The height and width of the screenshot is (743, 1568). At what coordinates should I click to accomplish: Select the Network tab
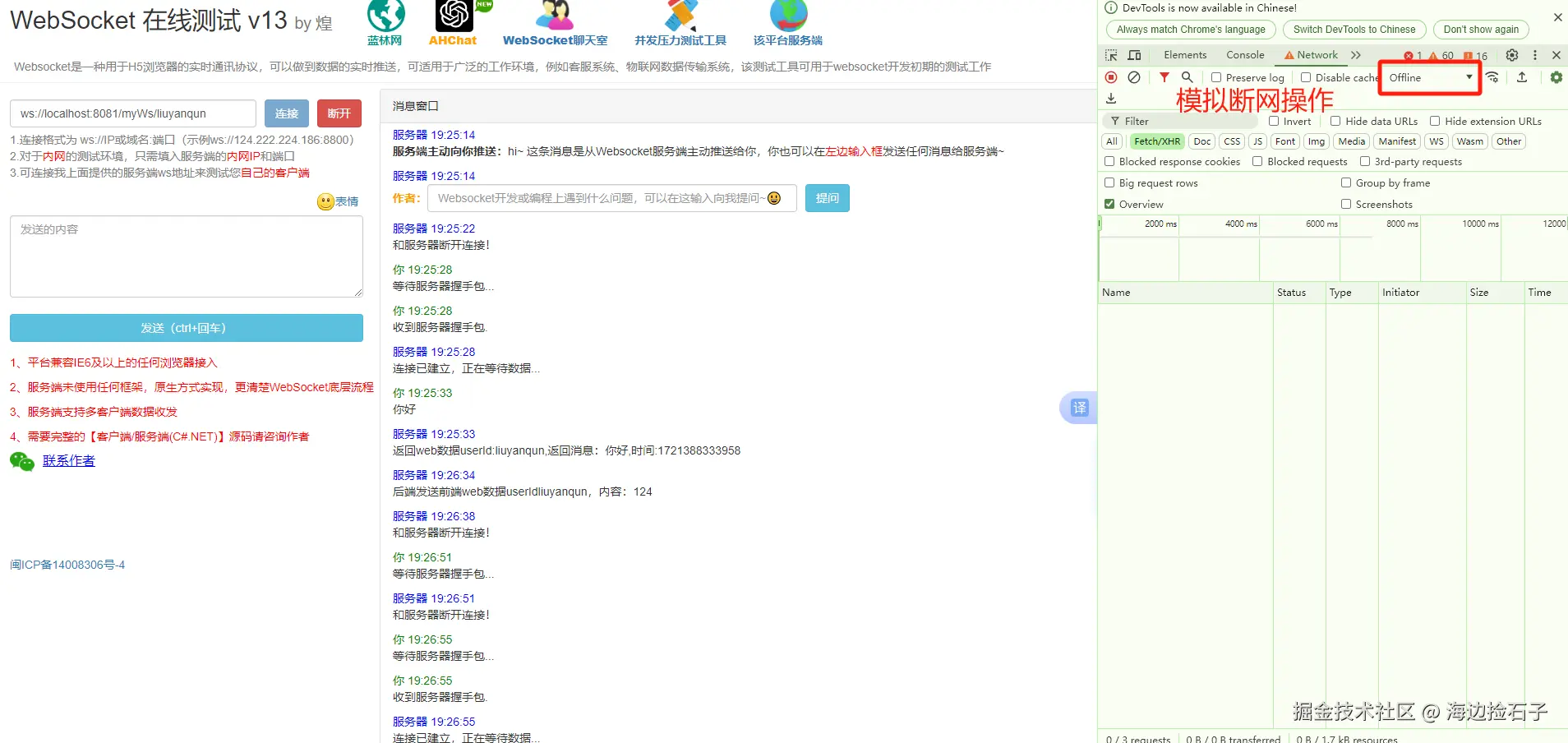click(x=1311, y=55)
